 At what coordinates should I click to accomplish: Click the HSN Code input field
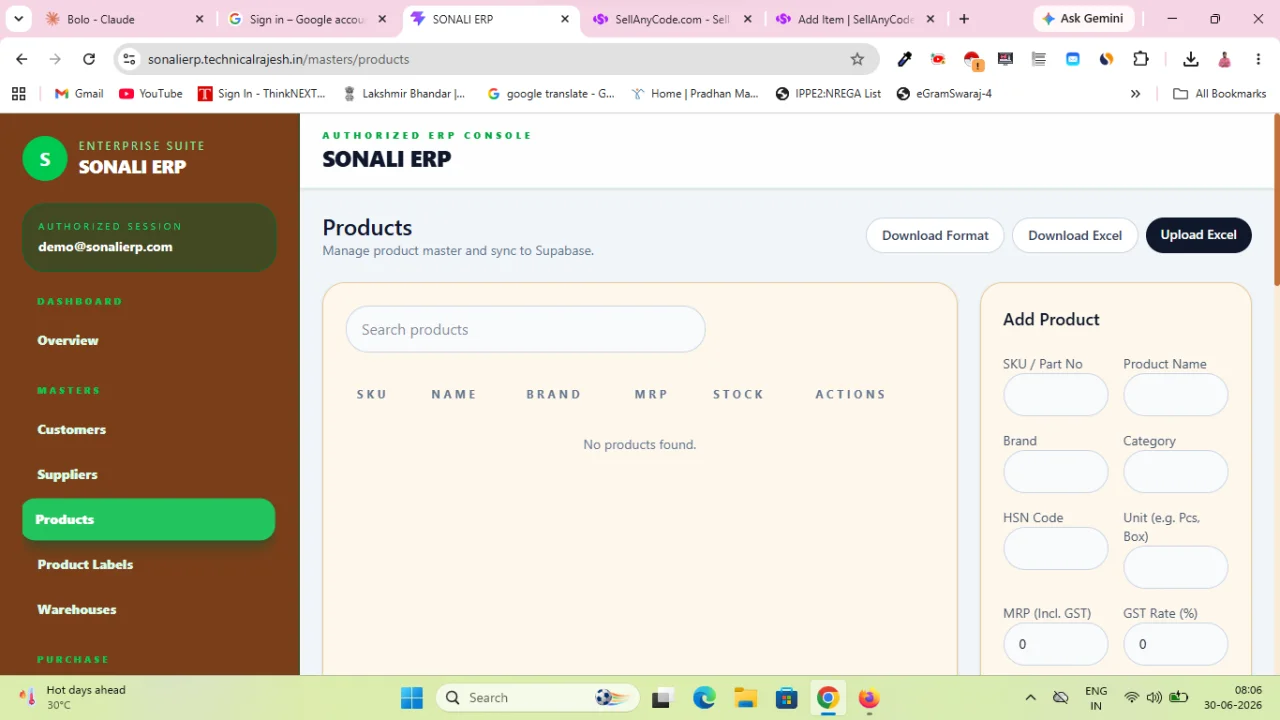point(1056,549)
